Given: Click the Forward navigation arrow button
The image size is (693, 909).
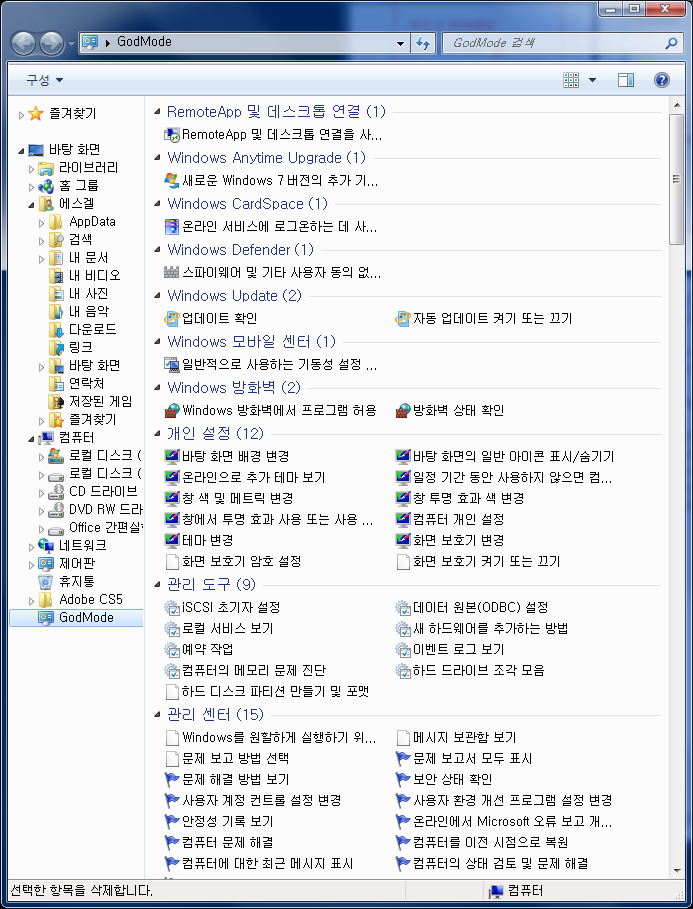Looking at the screenshot, I should (x=51, y=43).
